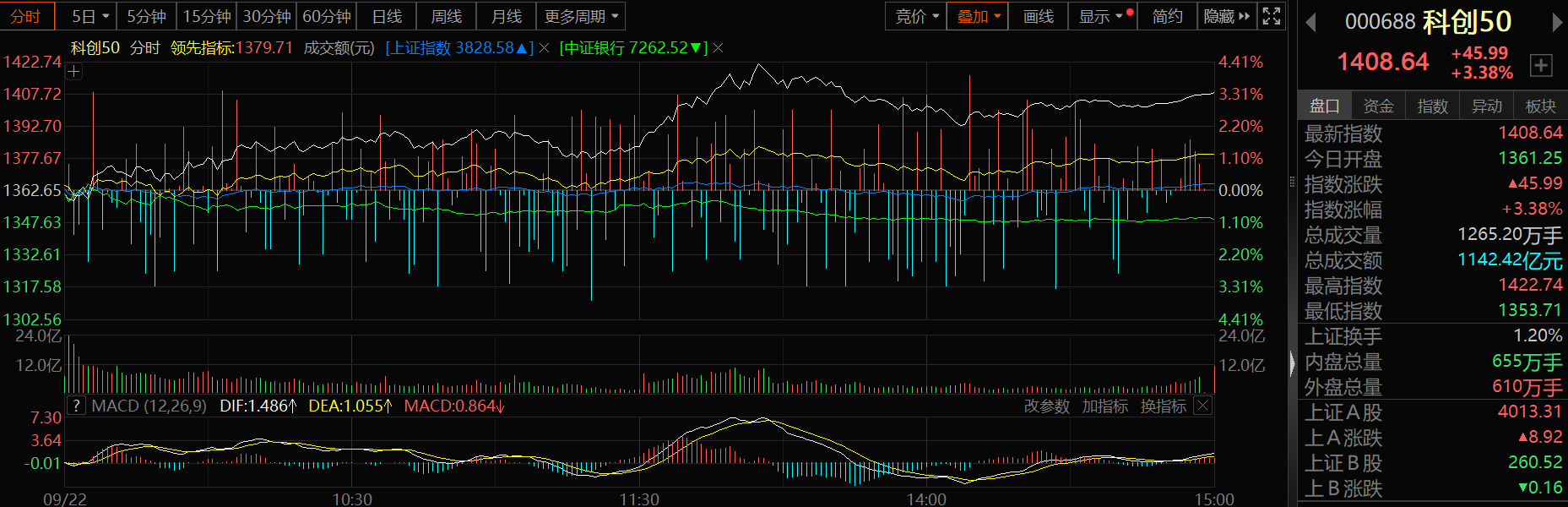
Task: Click 隐藏 to hide side panel
Action: [1227, 16]
